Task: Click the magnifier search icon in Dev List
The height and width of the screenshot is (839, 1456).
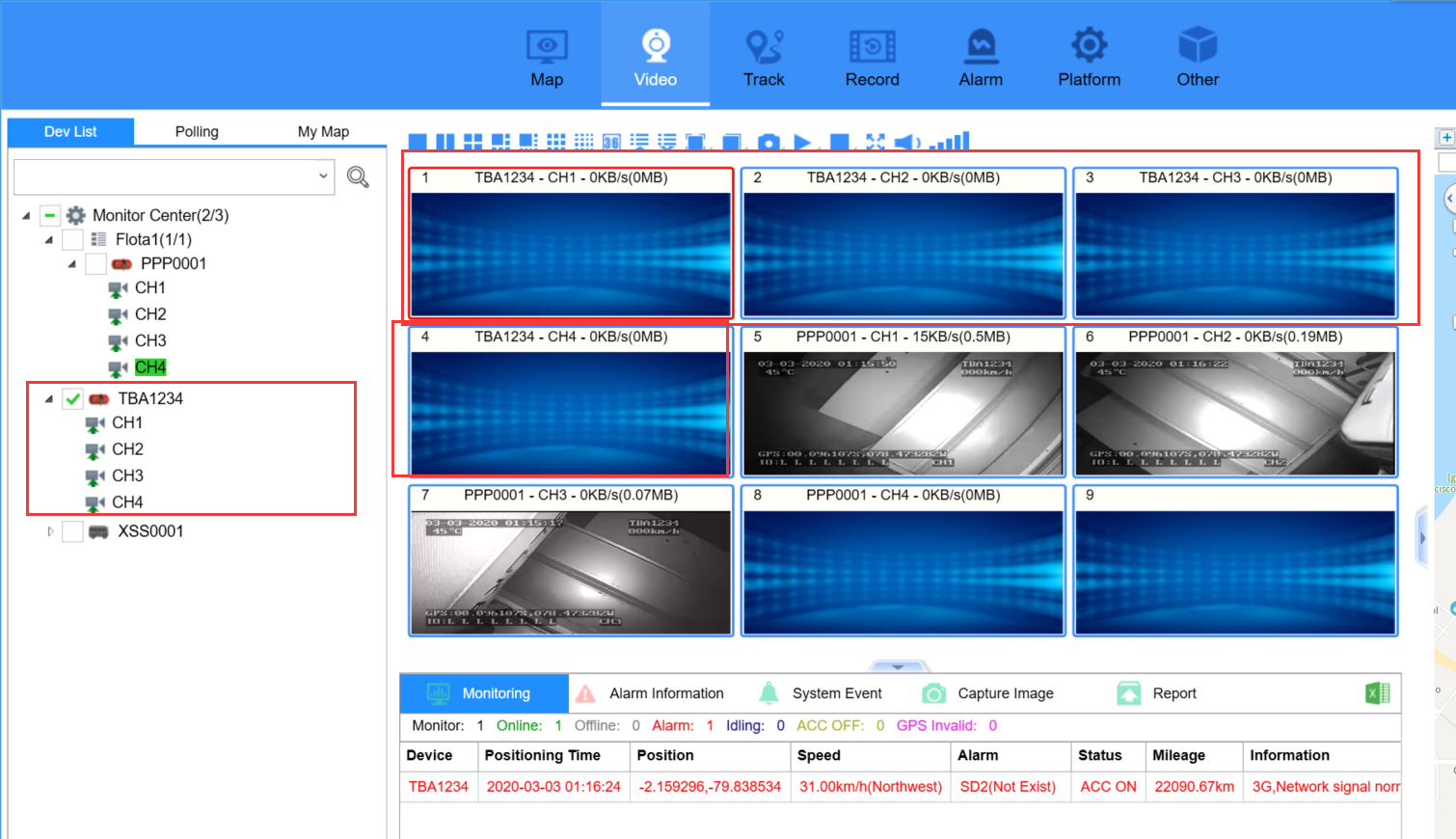Action: click(358, 177)
